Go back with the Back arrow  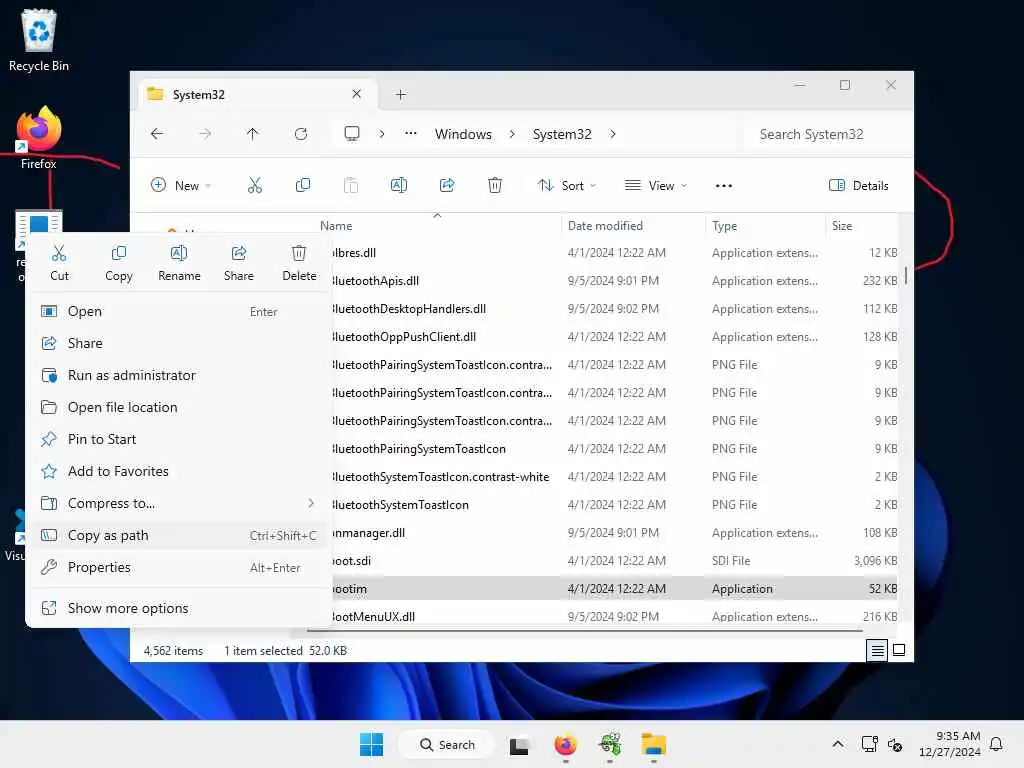pos(157,134)
